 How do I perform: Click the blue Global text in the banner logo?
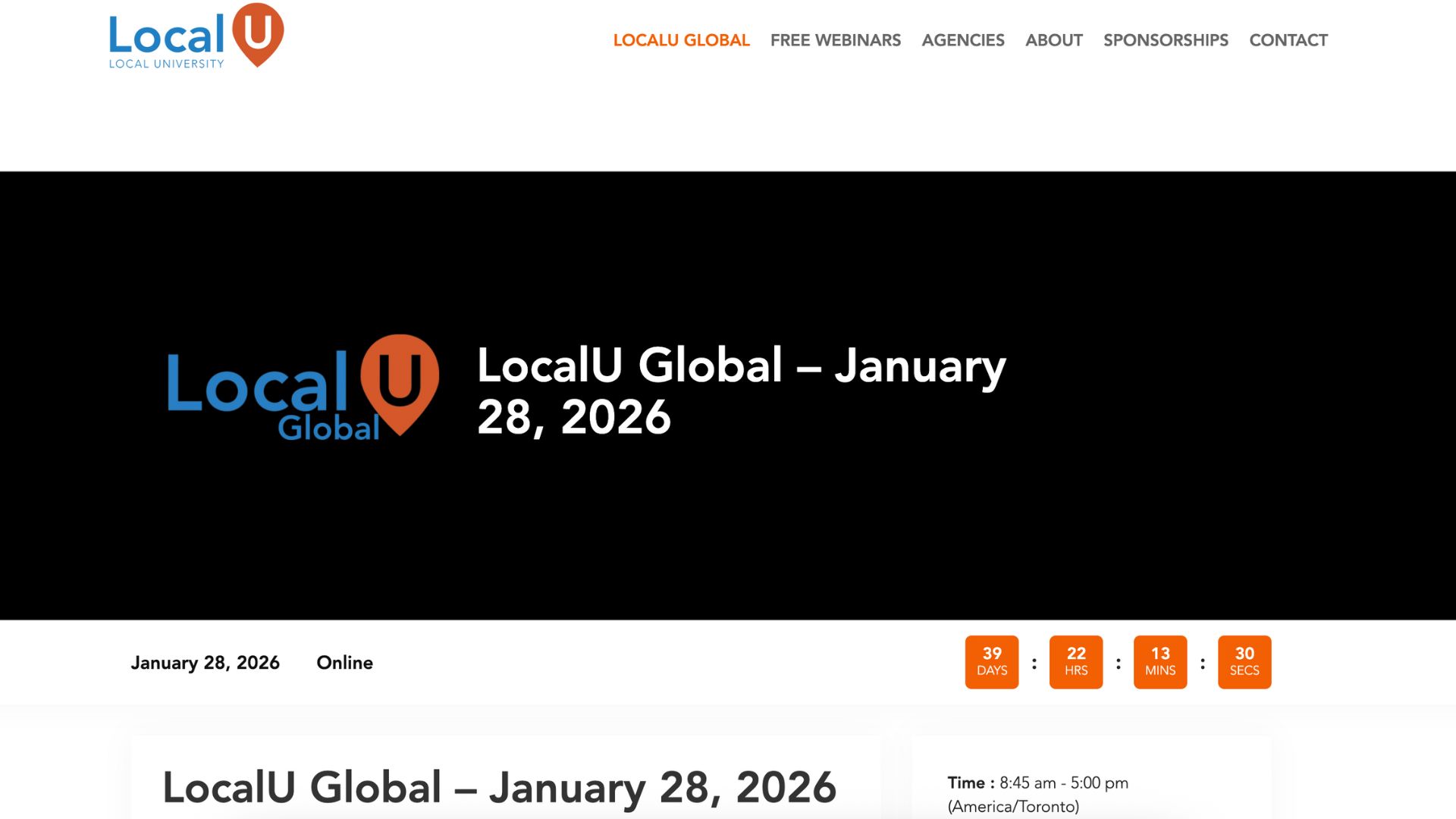coord(328,428)
